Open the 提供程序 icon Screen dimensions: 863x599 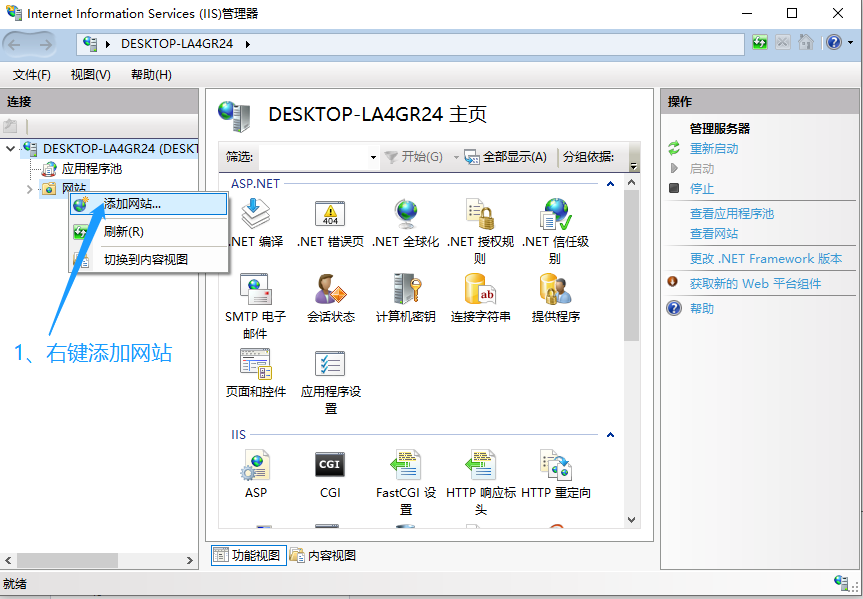click(x=555, y=290)
